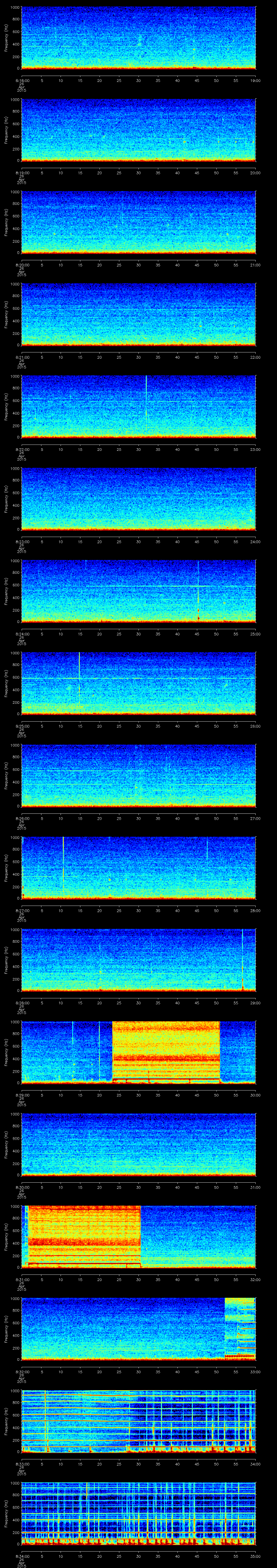277x1568 pixels.
Task: Select the 8:30:00 start time label
Action: coord(22,1187)
